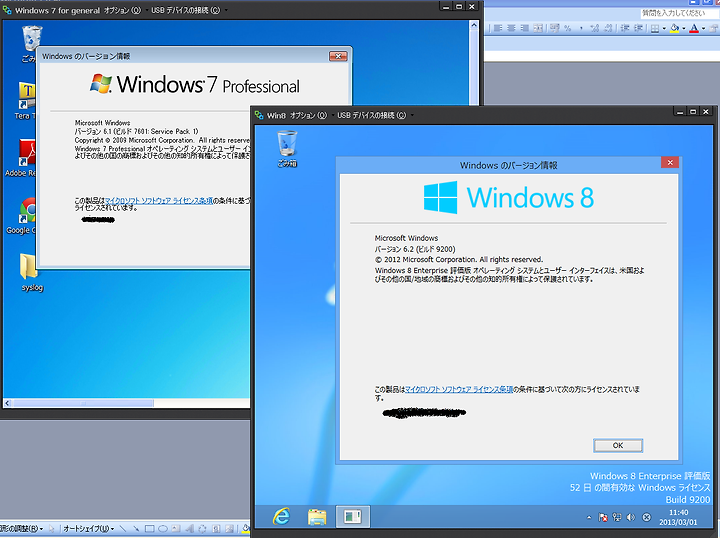Click left scroll arrow in Windows 7 VM window

click(x=7, y=404)
